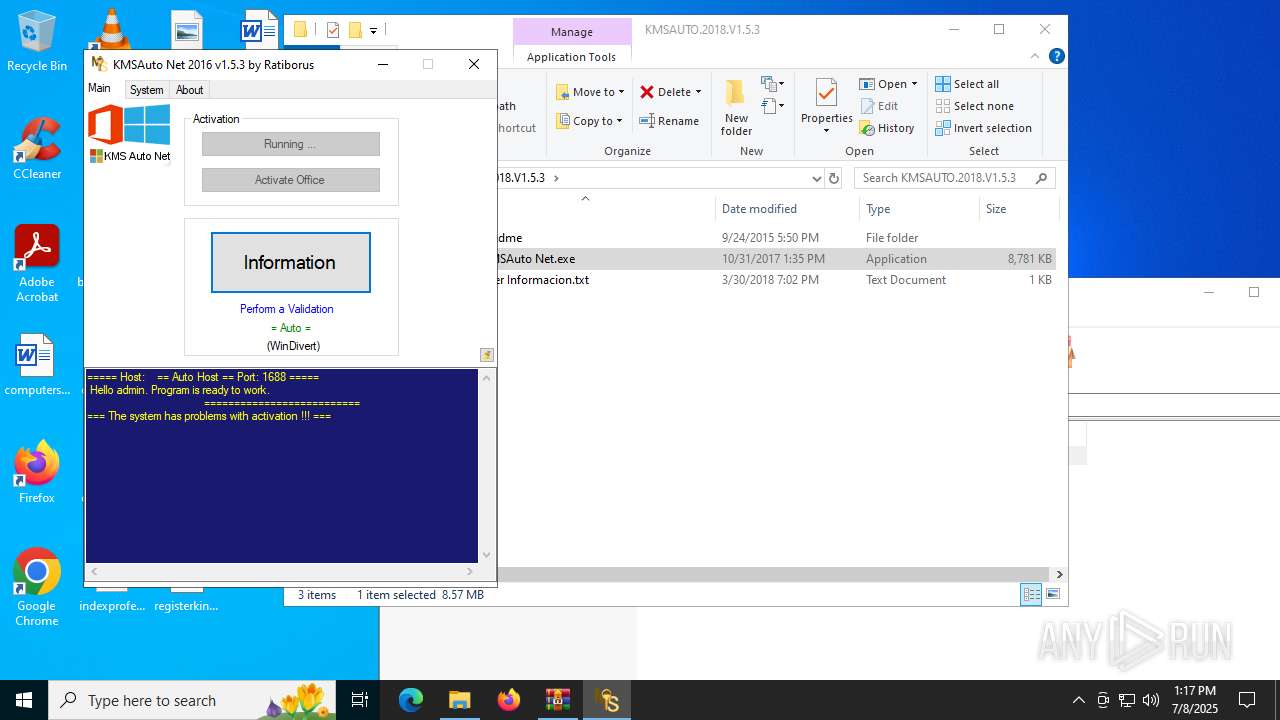1280x720 pixels.
Task: Expand Properties dropdown arrow
Action: click(x=826, y=131)
